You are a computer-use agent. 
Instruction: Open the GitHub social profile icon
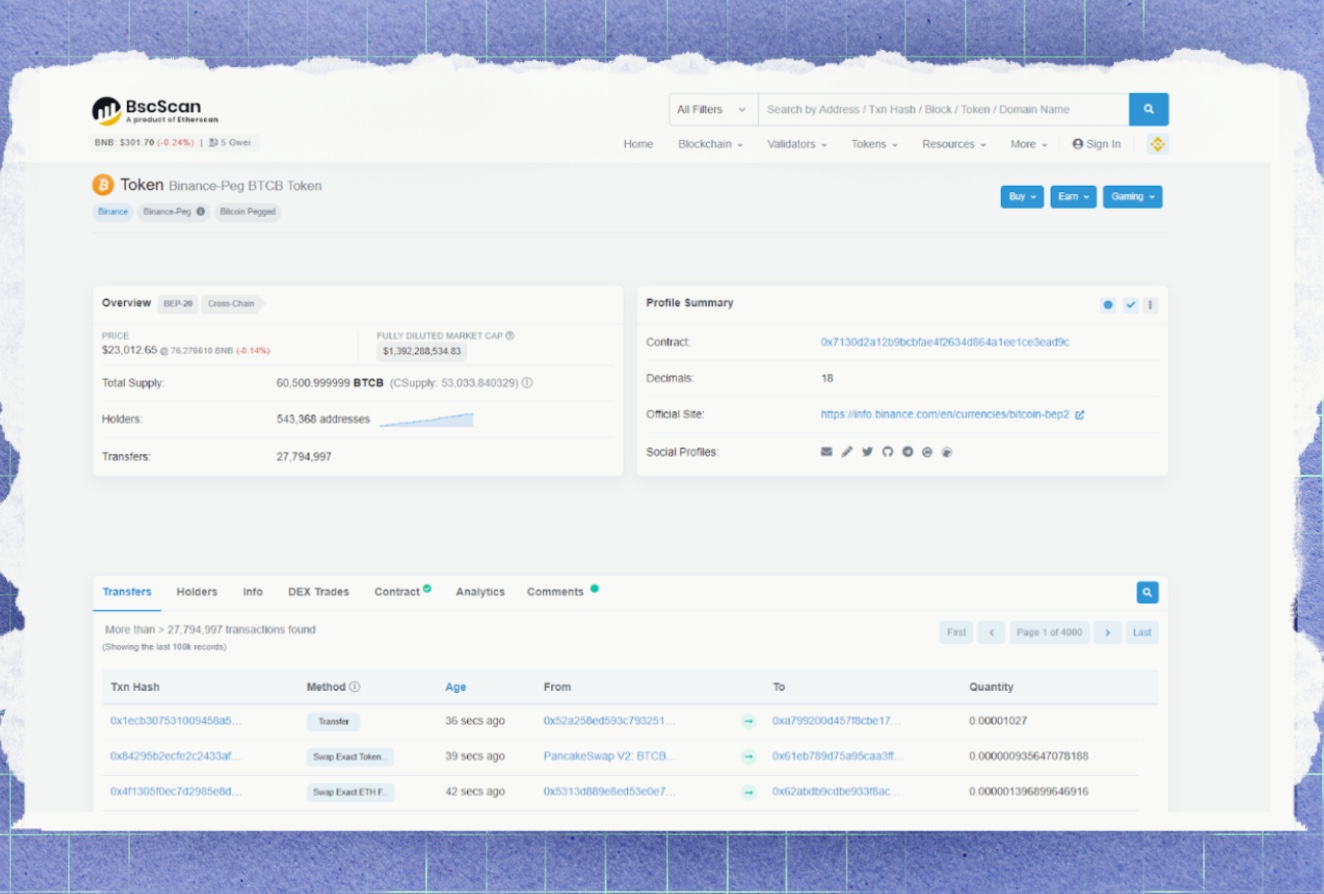(x=887, y=452)
